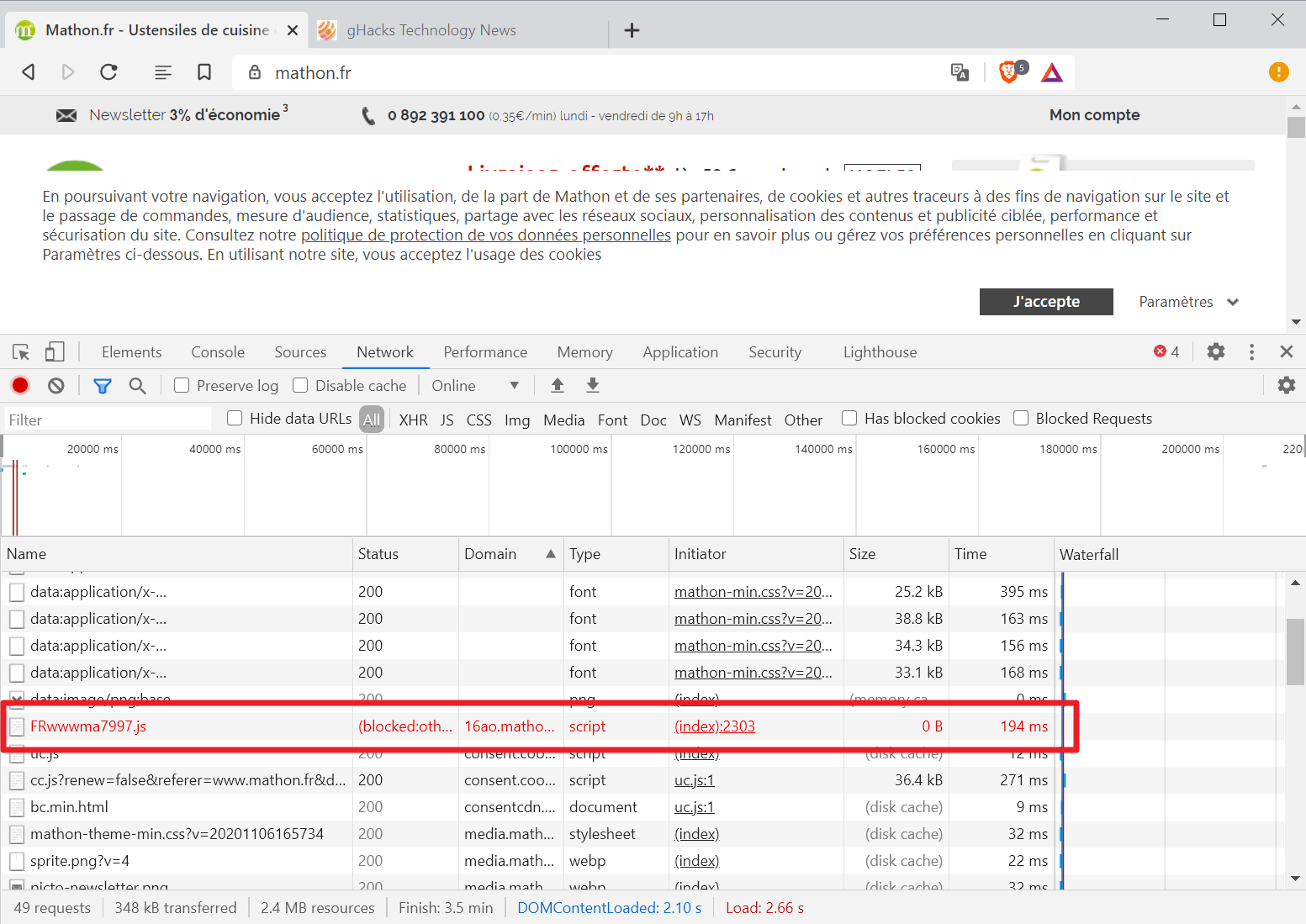This screenshot has height=924, width=1306.
Task: Open network search magnifier
Action: [137, 386]
